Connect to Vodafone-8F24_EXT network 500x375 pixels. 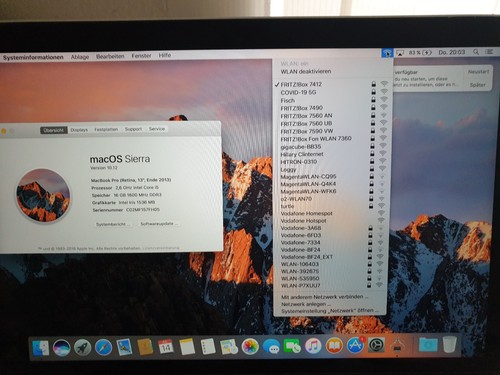[330, 257]
